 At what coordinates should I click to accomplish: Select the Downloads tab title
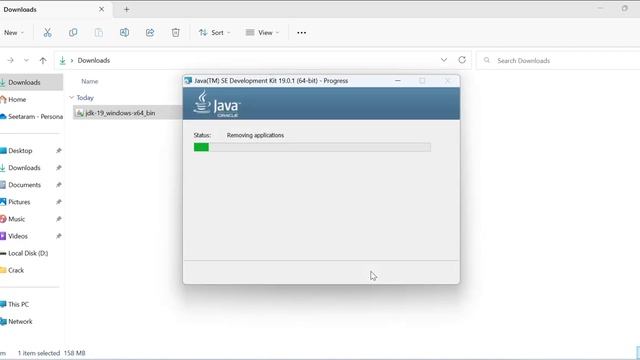(20, 9)
